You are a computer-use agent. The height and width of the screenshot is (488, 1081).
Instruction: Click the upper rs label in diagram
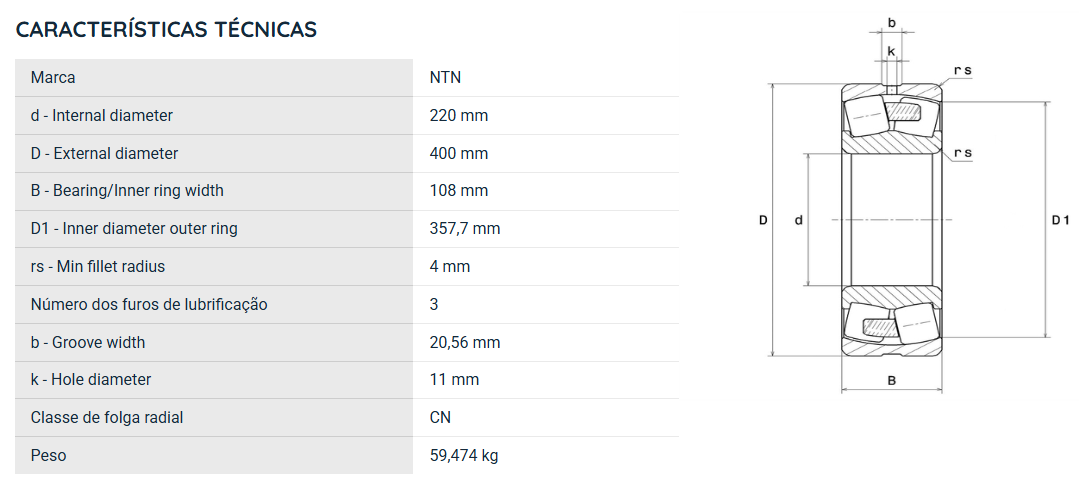962,70
